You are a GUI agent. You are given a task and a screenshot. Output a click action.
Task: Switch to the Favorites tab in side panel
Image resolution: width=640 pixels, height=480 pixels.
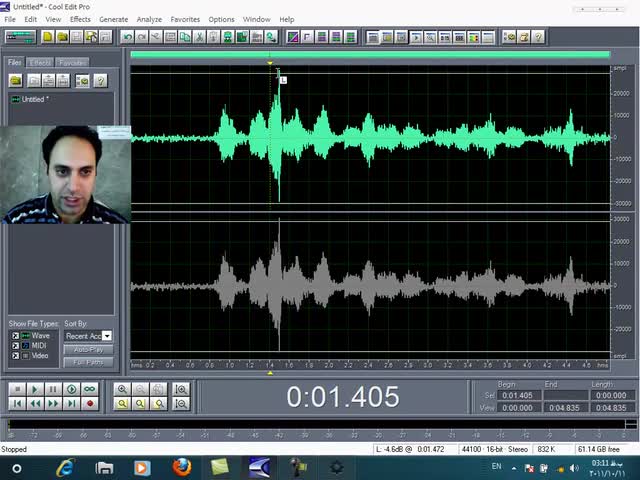click(72, 62)
